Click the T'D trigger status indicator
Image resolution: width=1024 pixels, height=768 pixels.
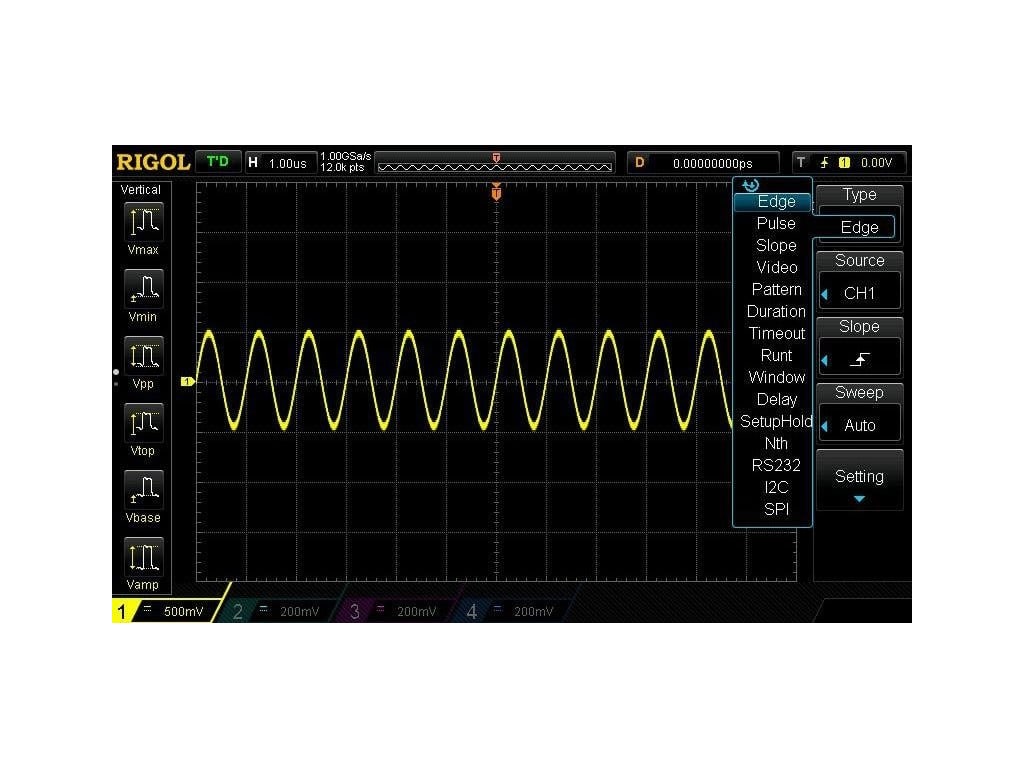click(x=217, y=162)
